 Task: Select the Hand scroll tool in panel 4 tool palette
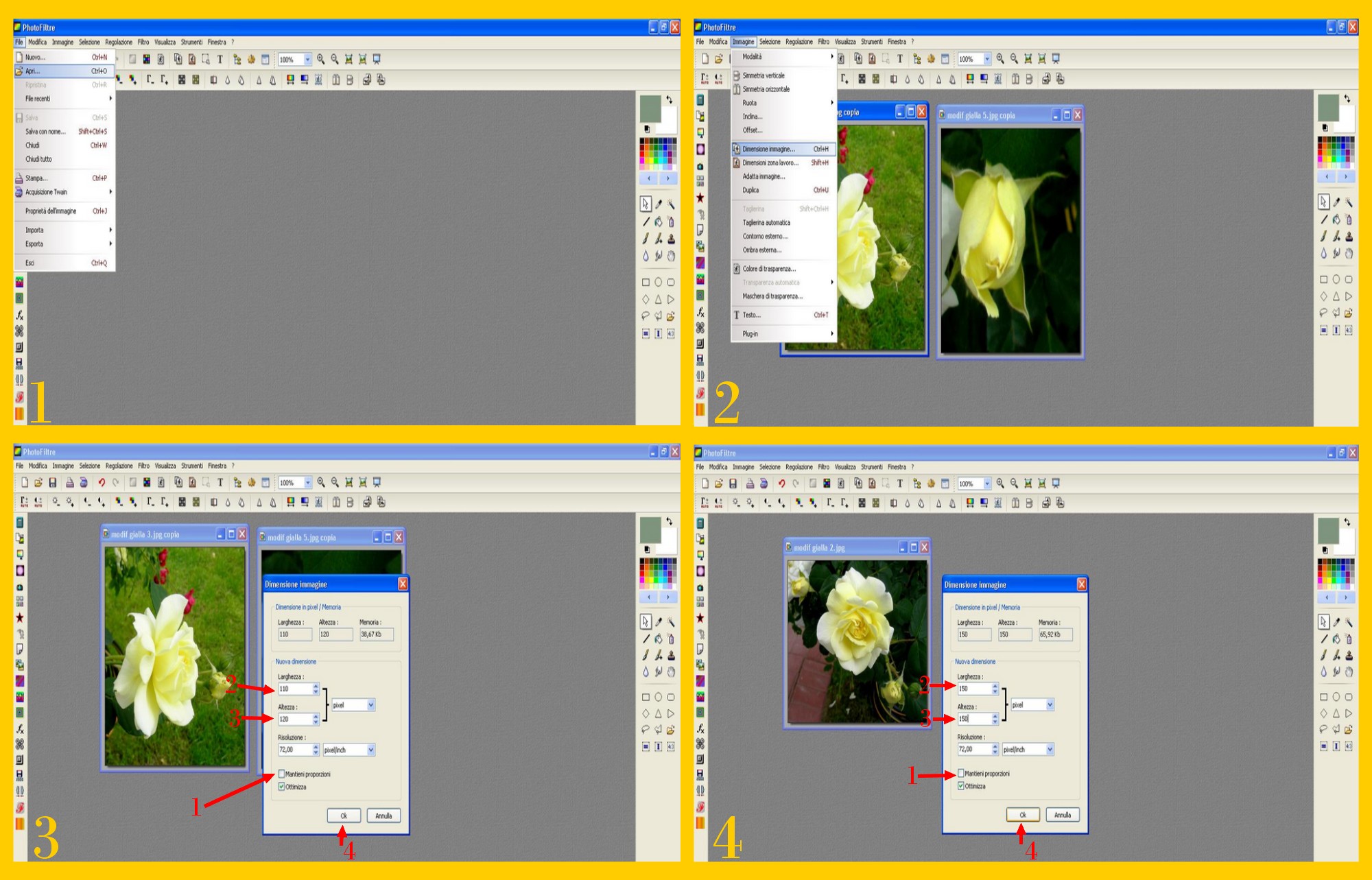[1349, 672]
